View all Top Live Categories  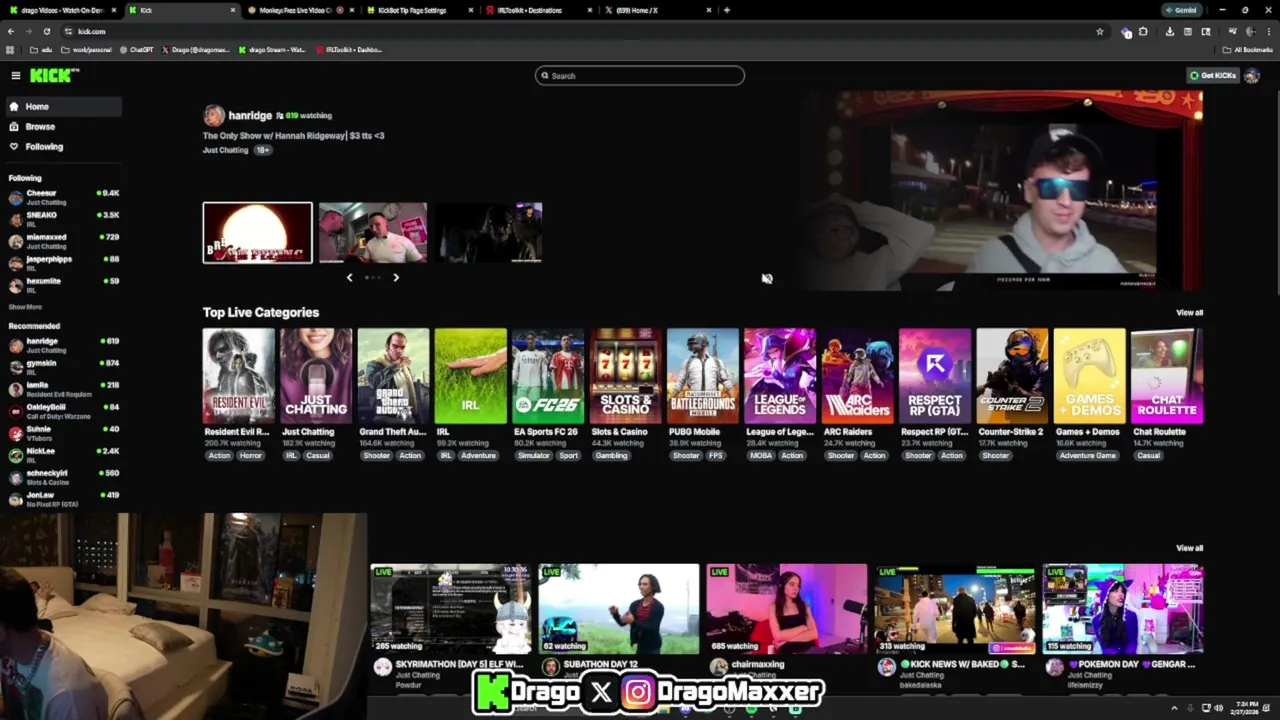tap(1189, 313)
